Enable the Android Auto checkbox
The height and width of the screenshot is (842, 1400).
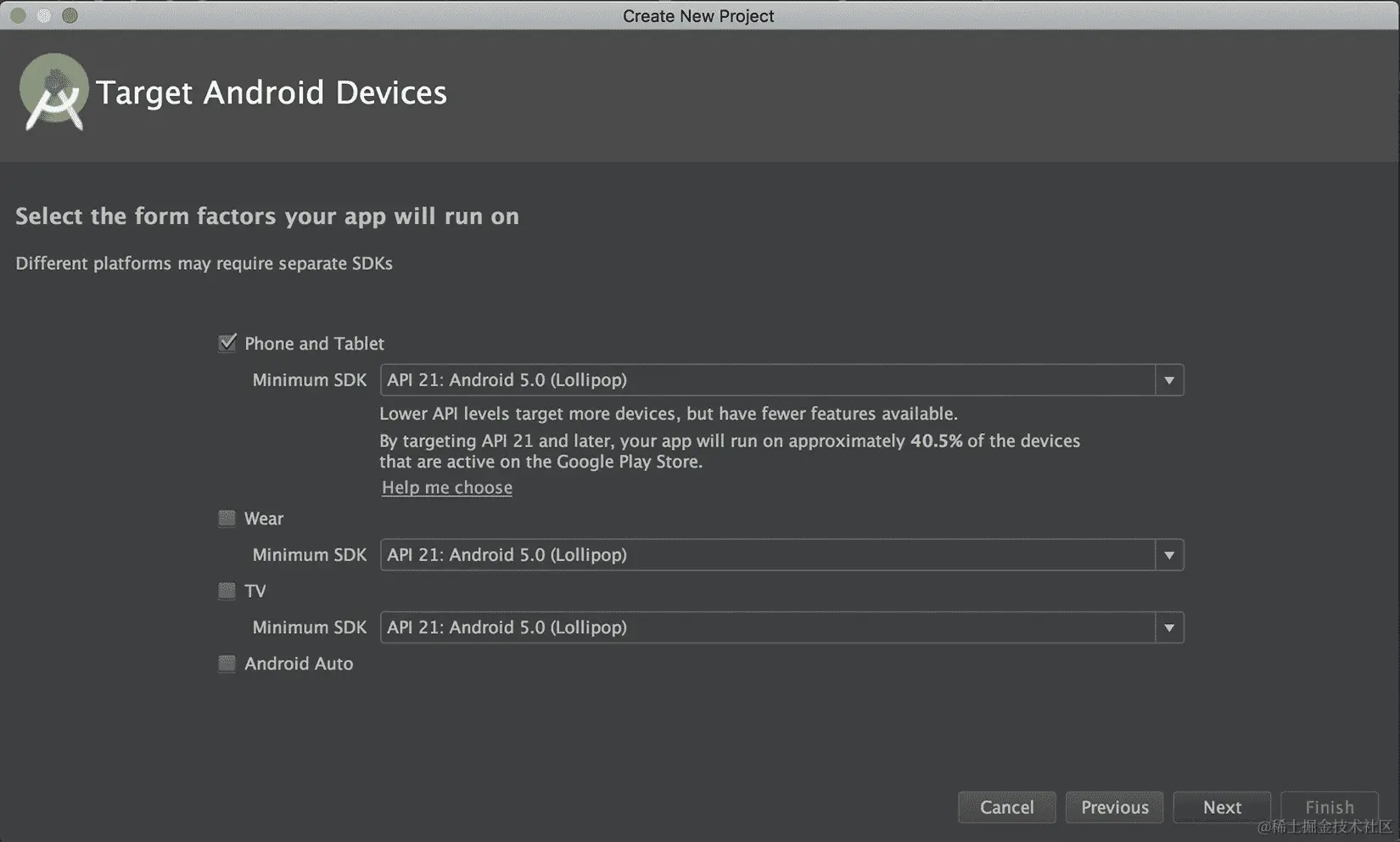(227, 664)
